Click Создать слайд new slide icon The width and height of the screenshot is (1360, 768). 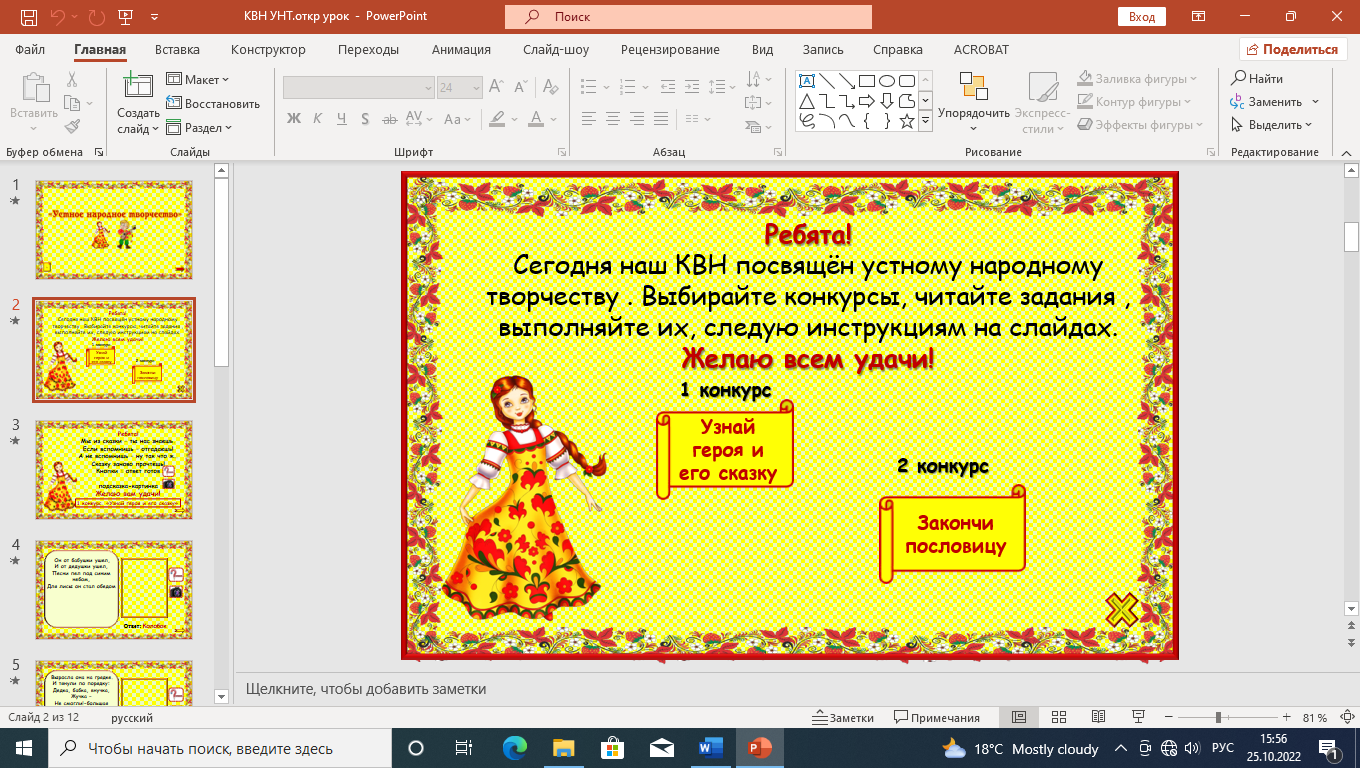(137, 88)
